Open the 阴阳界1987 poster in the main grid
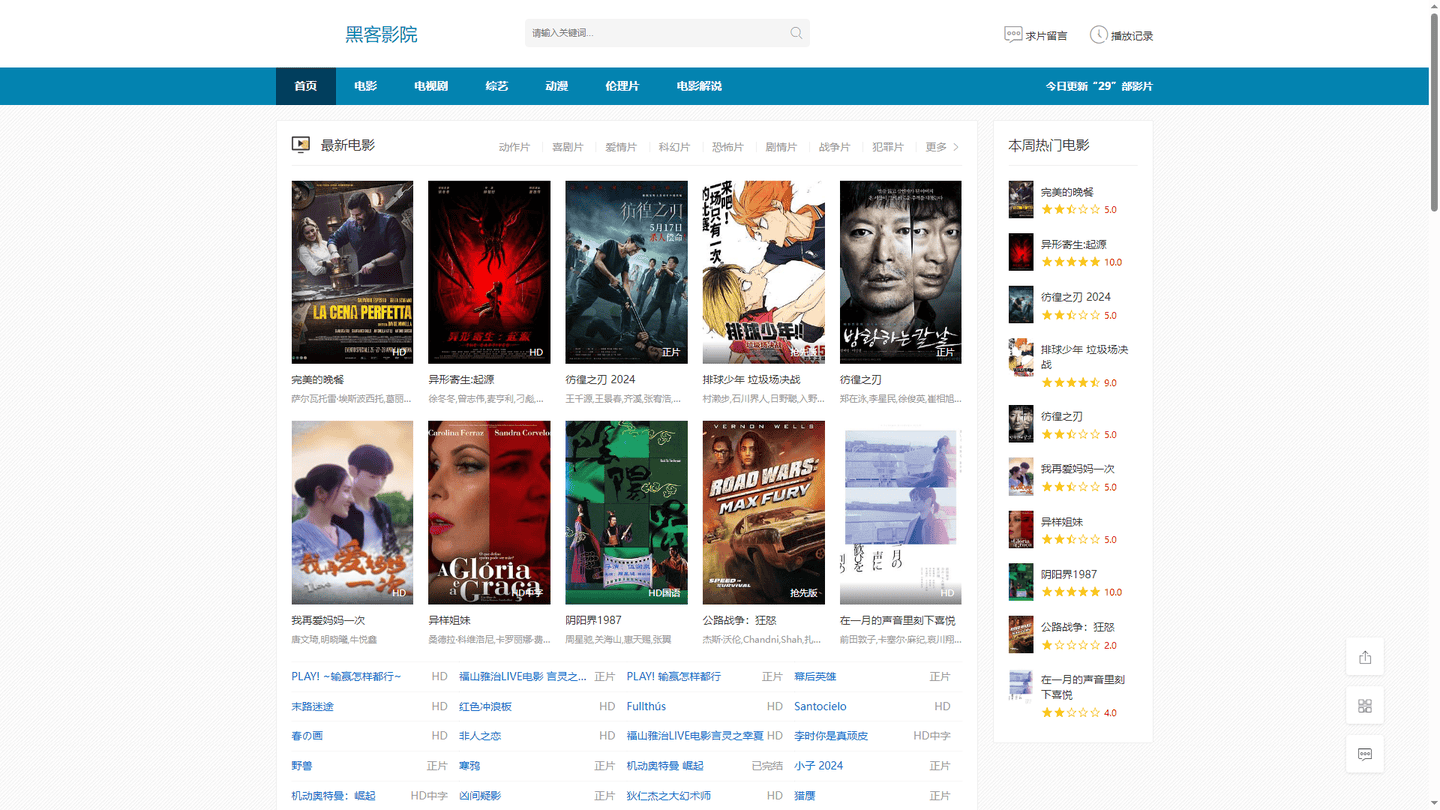 coord(626,512)
